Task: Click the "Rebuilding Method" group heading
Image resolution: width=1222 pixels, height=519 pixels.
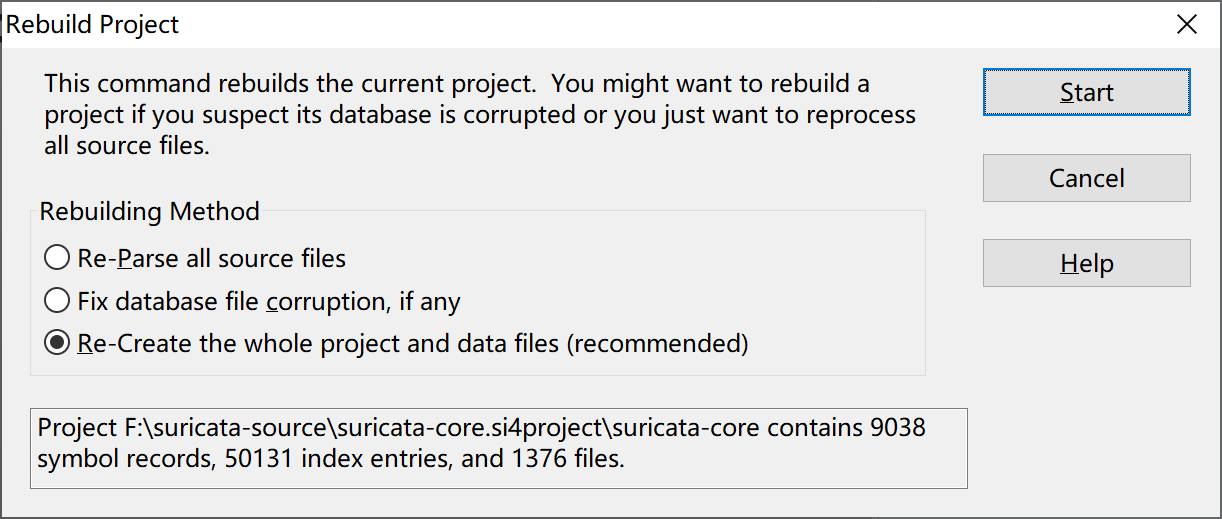Action: pyautogui.click(x=150, y=212)
